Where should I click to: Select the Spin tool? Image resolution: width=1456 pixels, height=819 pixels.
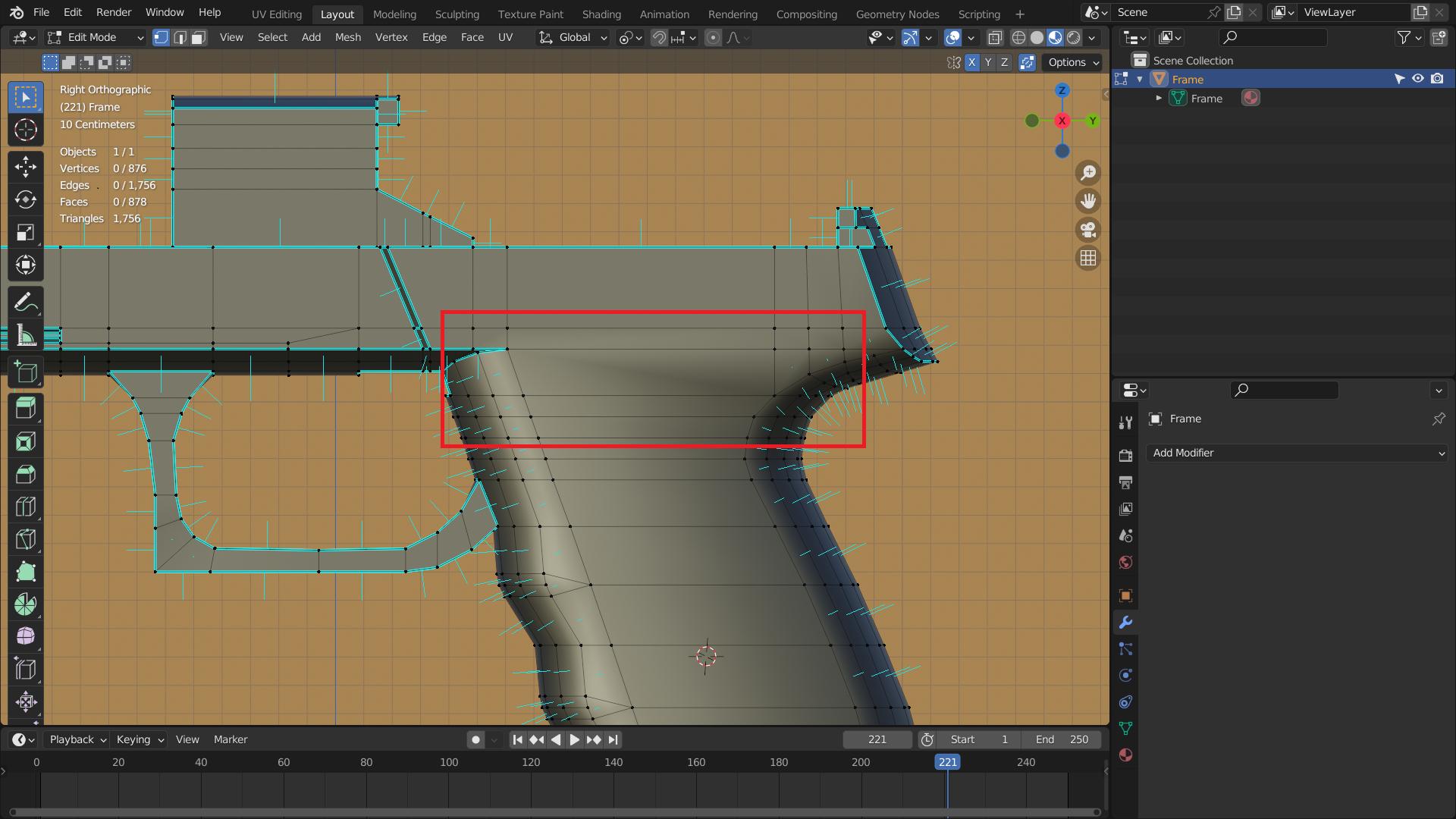26,604
